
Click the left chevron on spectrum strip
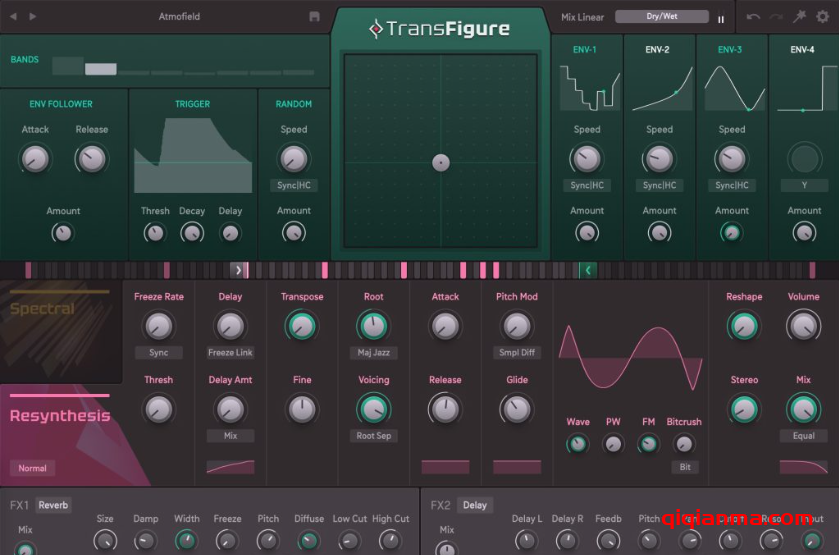click(588, 270)
